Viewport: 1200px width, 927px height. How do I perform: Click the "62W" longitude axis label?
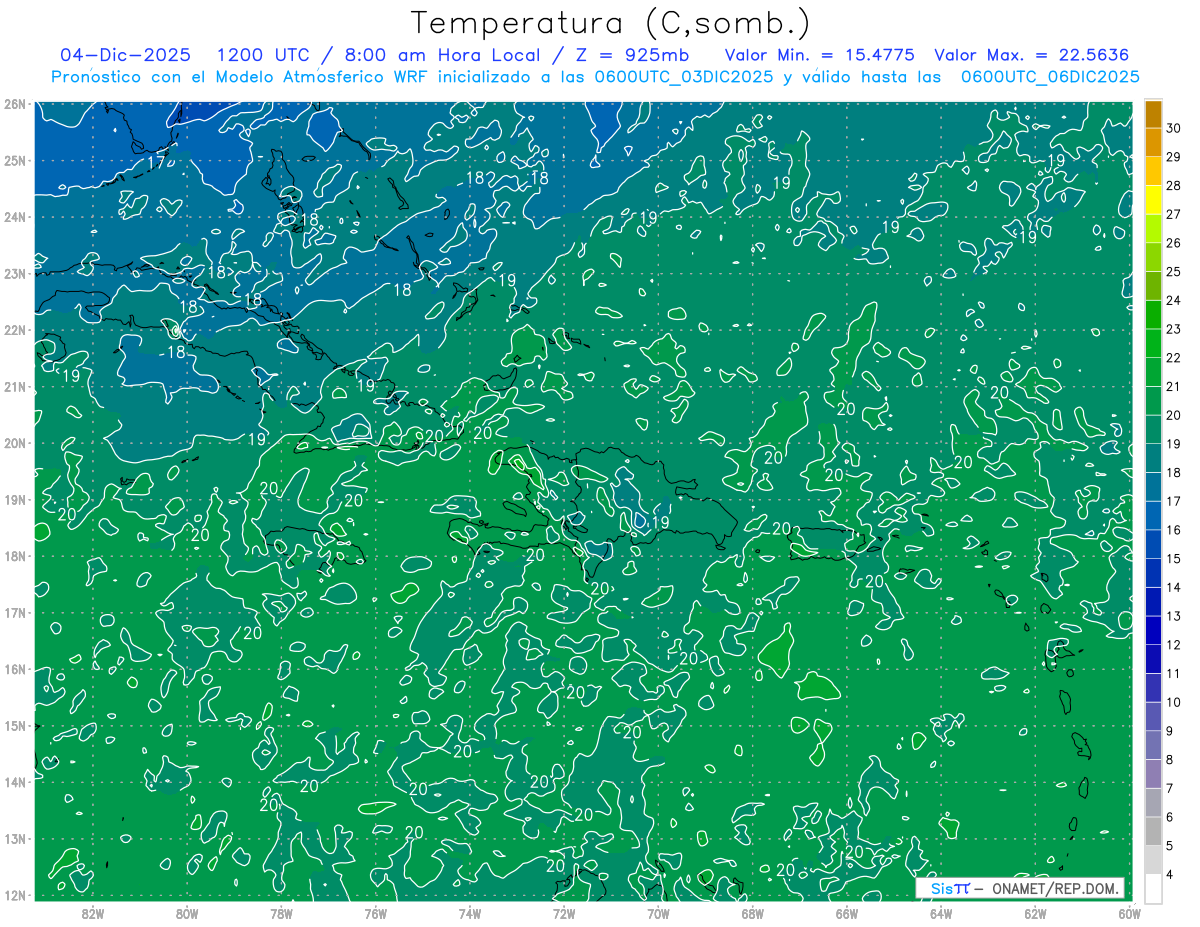[1036, 913]
